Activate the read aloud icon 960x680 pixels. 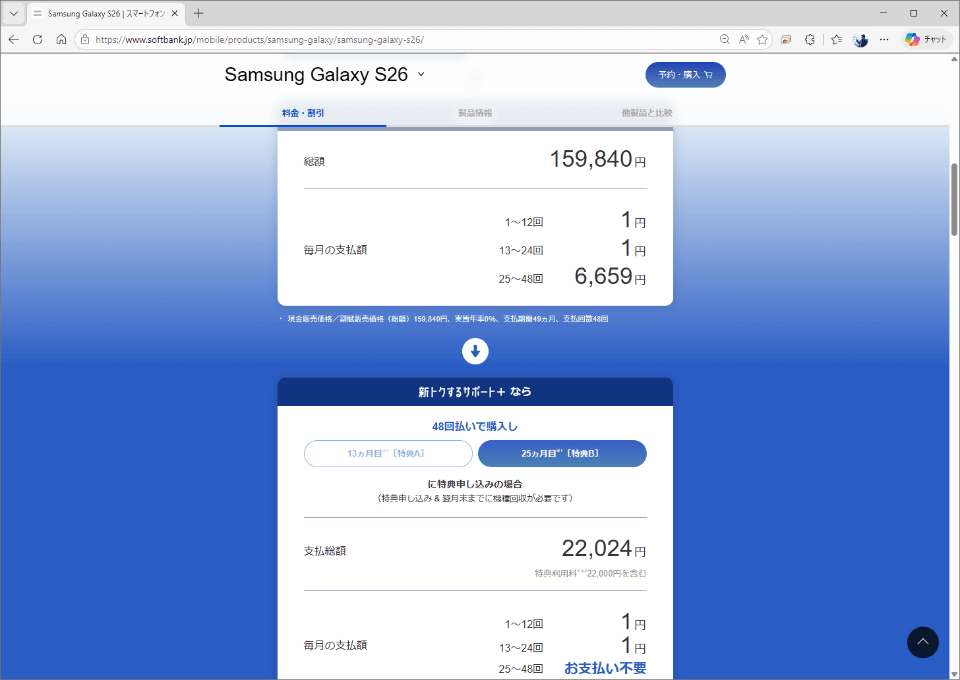tap(743, 39)
